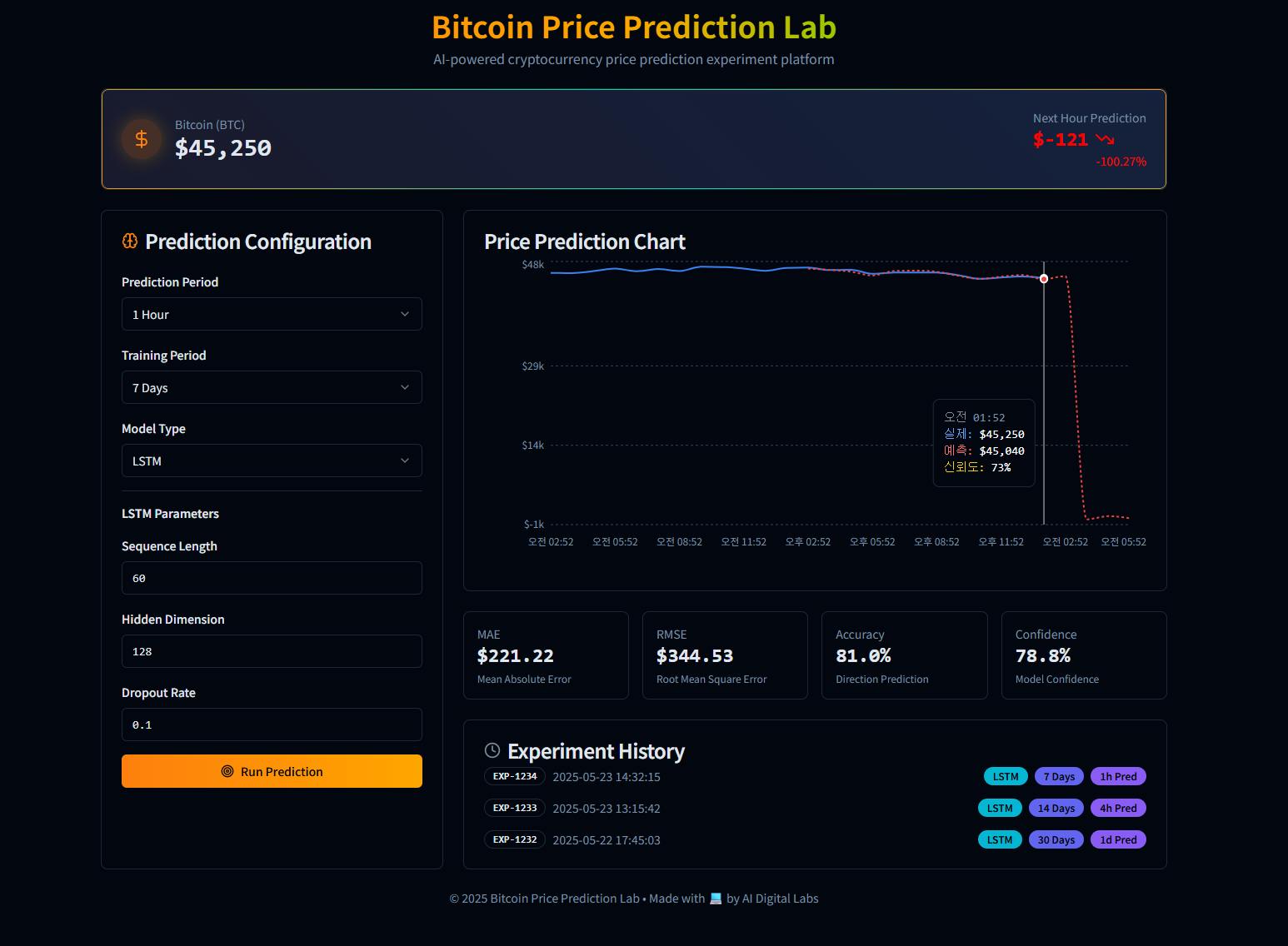Open the Model Type LSTM dropdown
Viewport: 1288px width, 946px height.
272,461
